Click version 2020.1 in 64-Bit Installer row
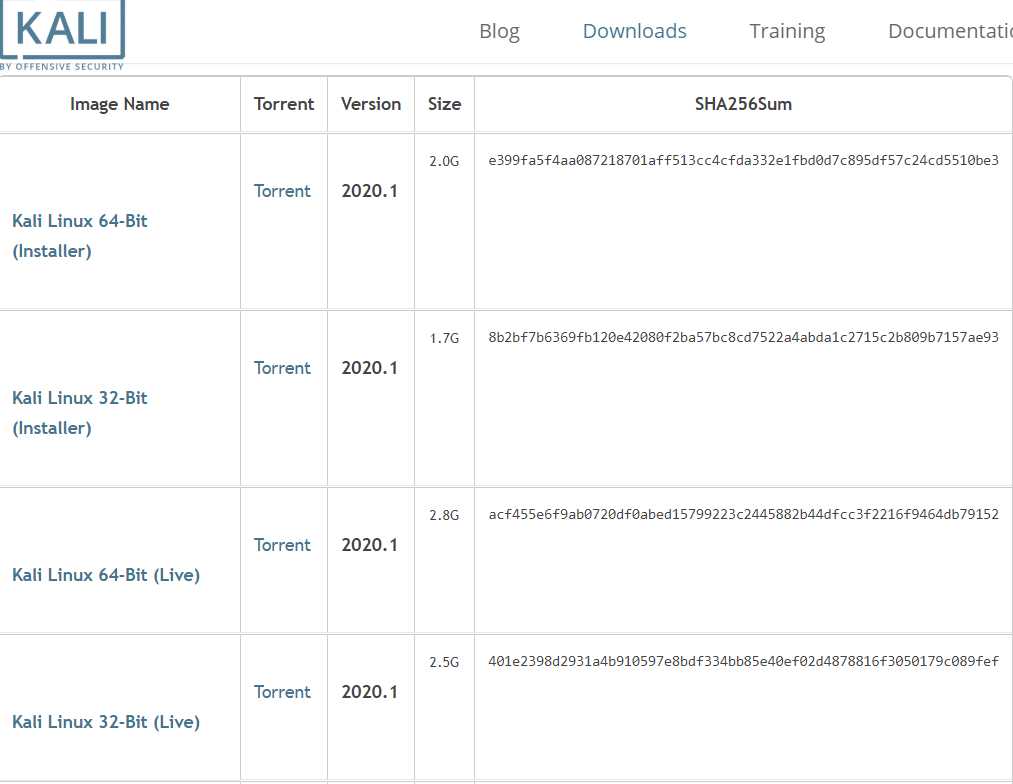Viewport: 1013px width, 784px height. [370, 191]
